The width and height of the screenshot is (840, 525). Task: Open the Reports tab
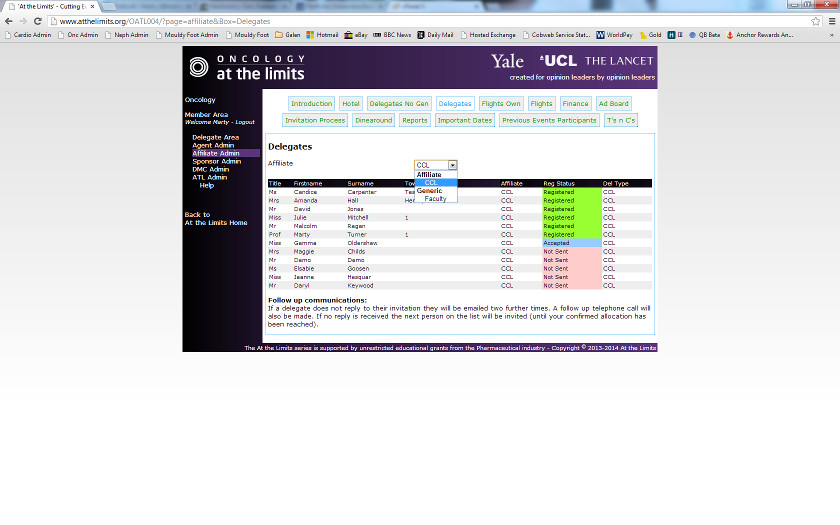click(x=415, y=120)
